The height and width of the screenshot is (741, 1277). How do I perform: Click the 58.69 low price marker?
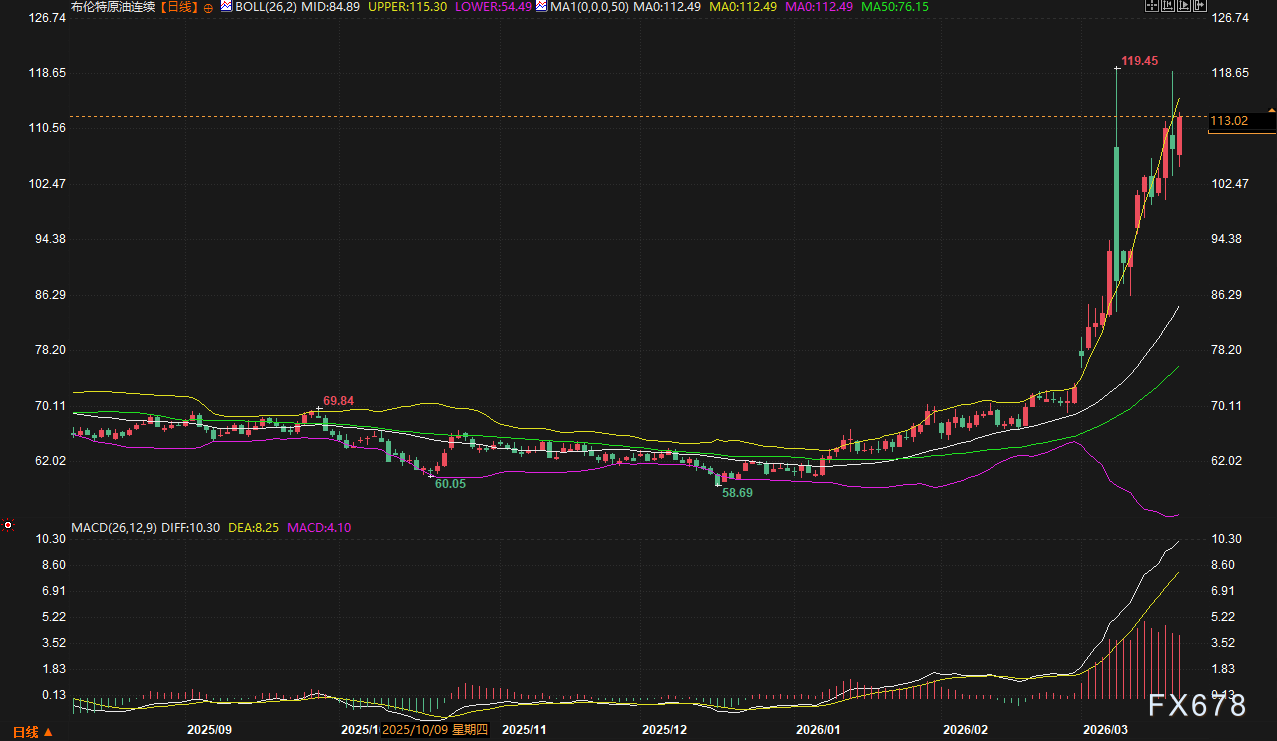click(x=737, y=493)
